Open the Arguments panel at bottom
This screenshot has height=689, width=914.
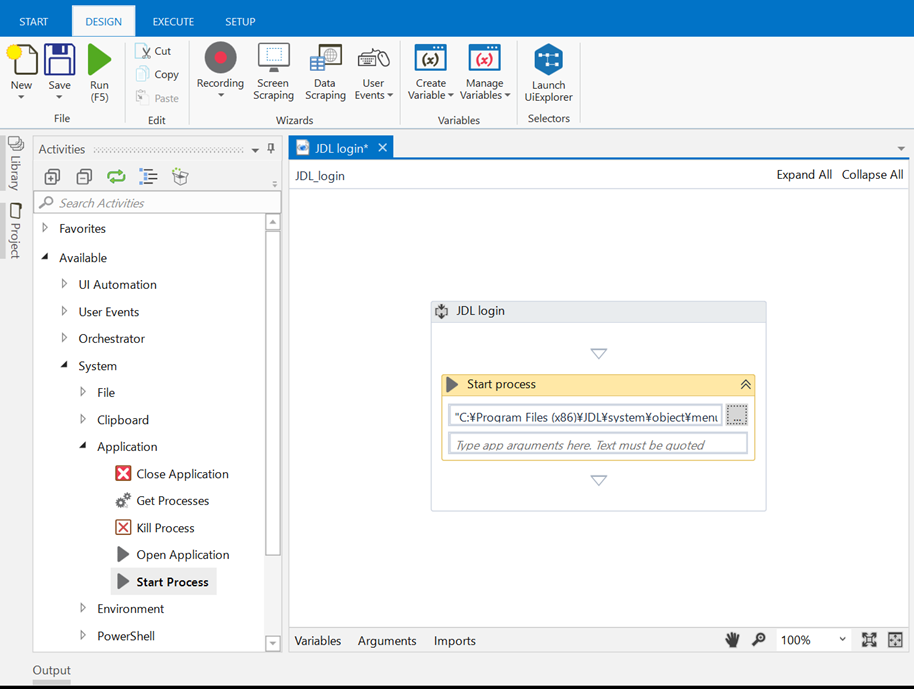pyautogui.click(x=387, y=641)
